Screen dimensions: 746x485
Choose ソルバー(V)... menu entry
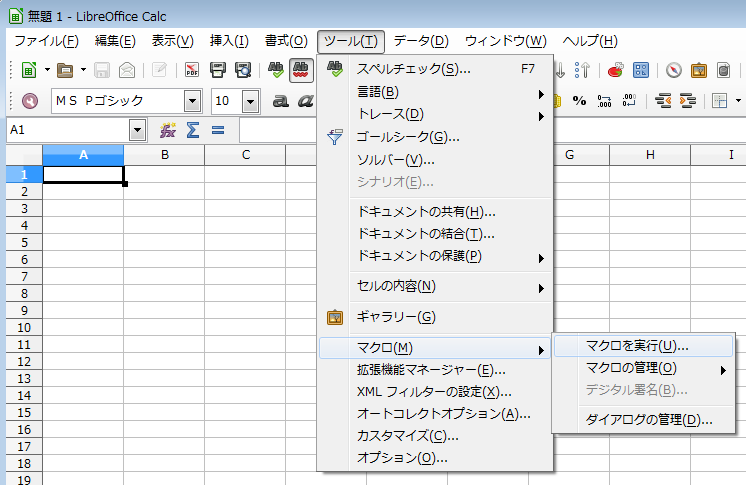pyautogui.click(x=435, y=160)
